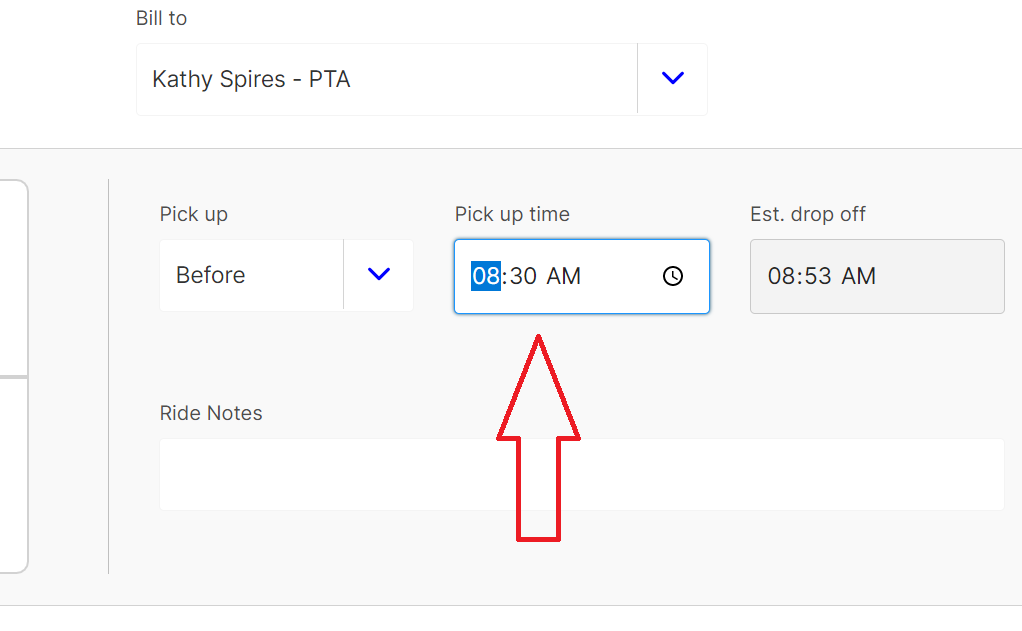Click the Pick up time label

(512, 214)
